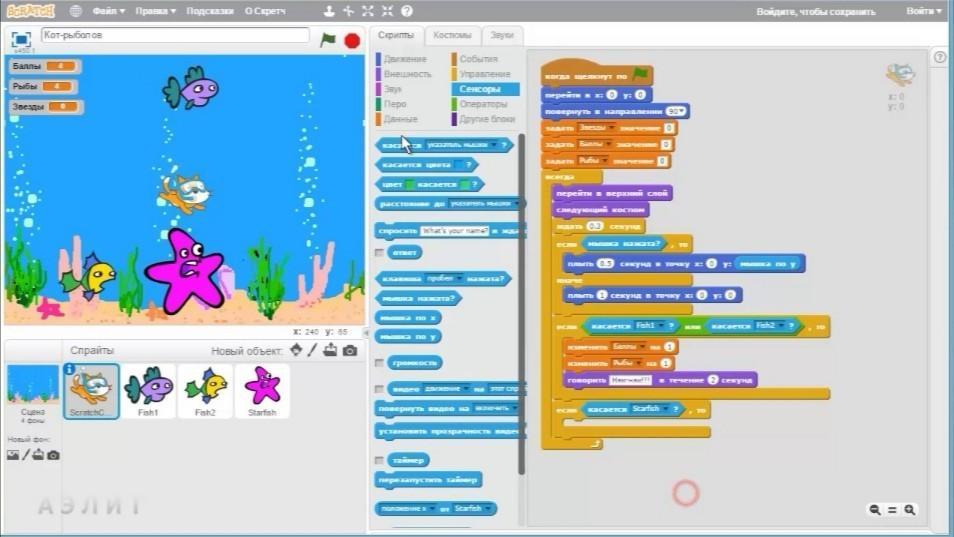Expand the Правка menu
The height and width of the screenshot is (537, 954).
click(x=155, y=11)
